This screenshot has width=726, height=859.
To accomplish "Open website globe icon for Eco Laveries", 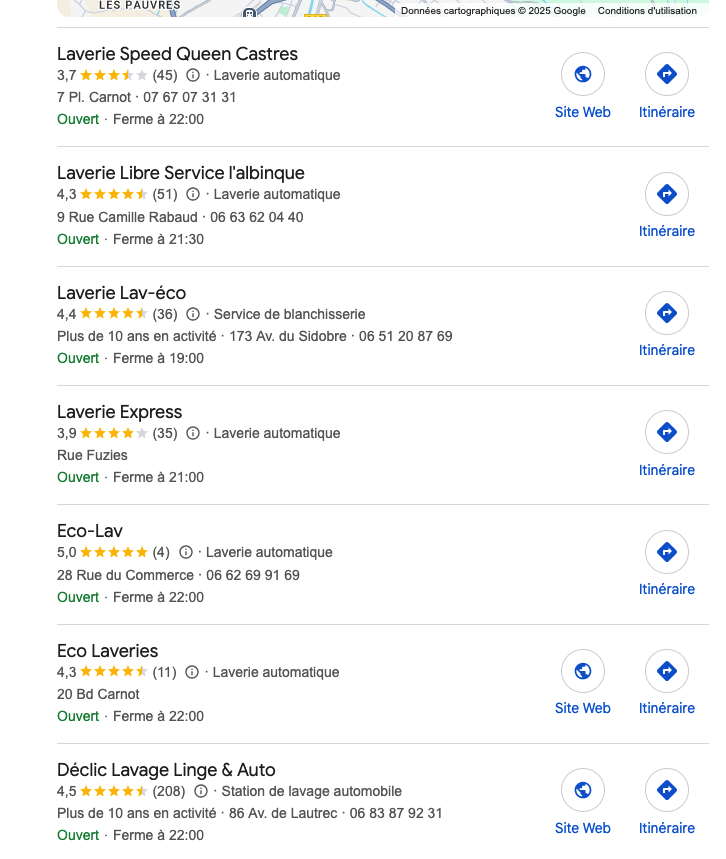I will tap(583, 671).
